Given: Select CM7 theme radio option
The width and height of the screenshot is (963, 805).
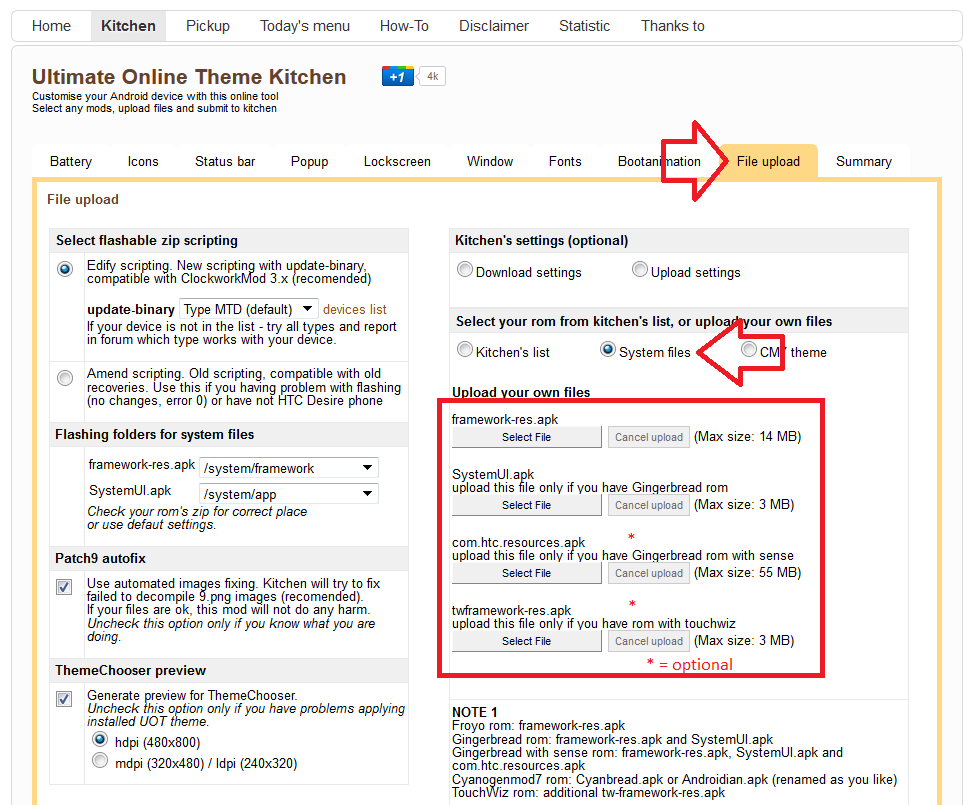Looking at the screenshot, I should pyautogui.click(x=749, y=349).
